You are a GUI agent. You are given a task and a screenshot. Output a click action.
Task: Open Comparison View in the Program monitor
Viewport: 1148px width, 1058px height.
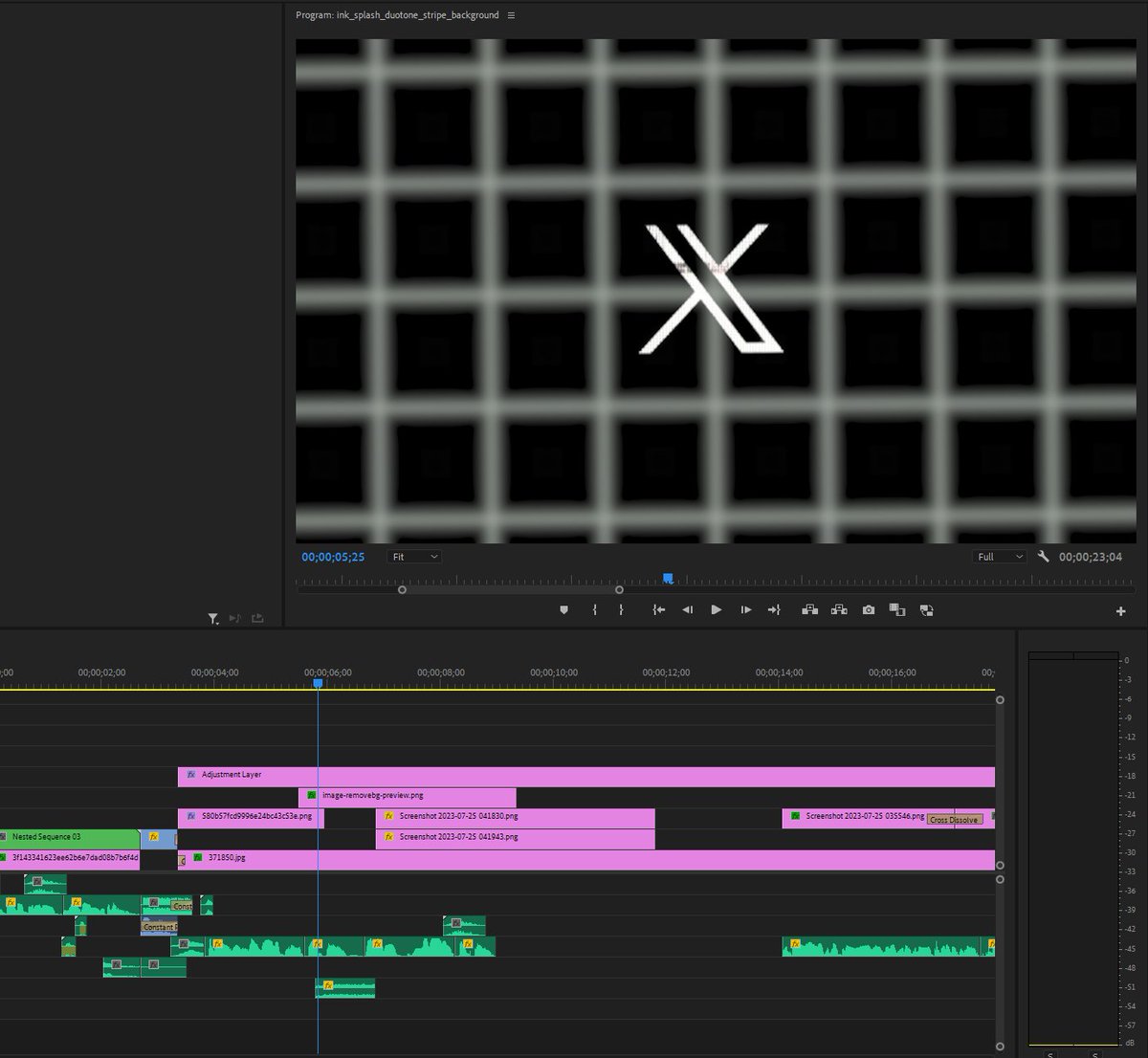pos(897,610)
